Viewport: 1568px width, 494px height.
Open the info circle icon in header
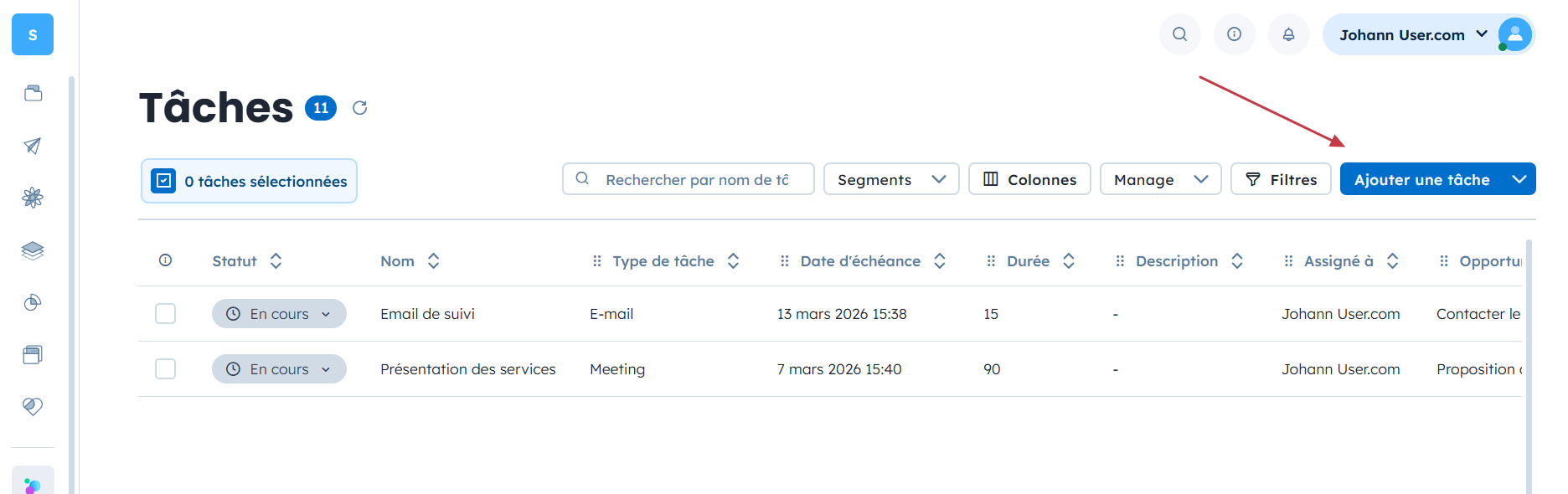pyautogui.click(x=1234, y=34)
